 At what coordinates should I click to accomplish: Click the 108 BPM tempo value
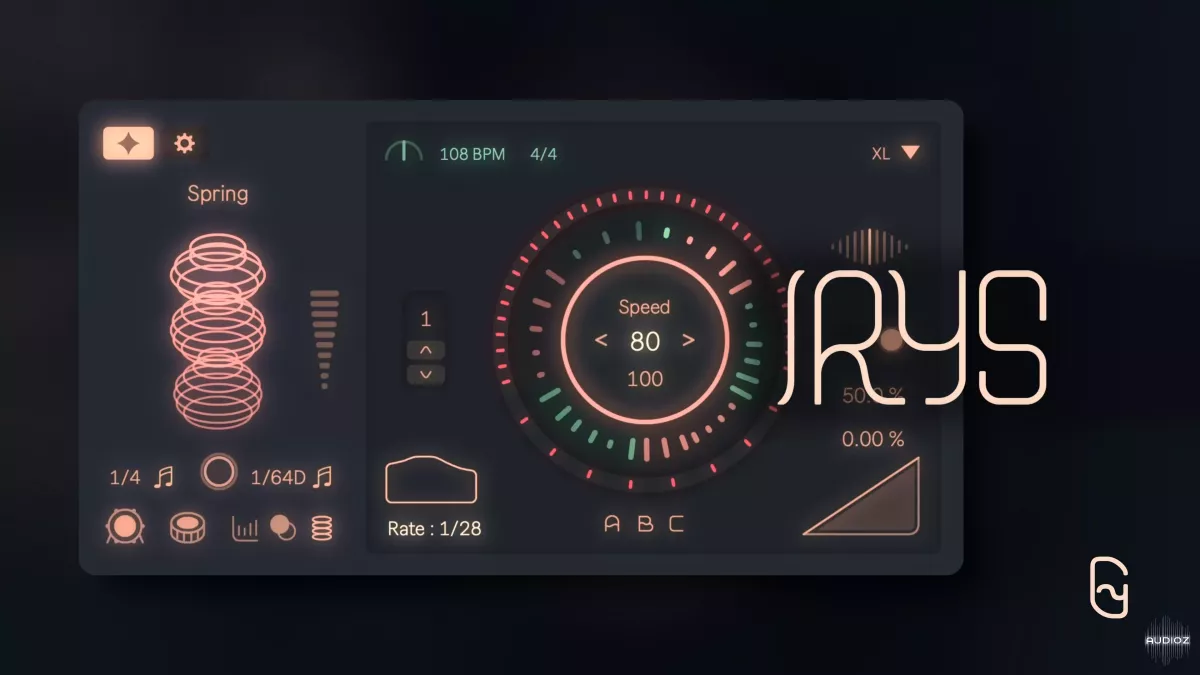click(472, 154)
